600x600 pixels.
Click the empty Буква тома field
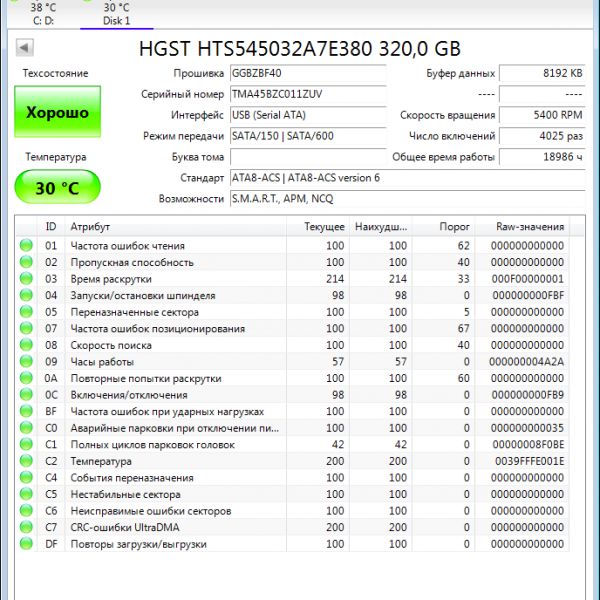pos(308,157)
